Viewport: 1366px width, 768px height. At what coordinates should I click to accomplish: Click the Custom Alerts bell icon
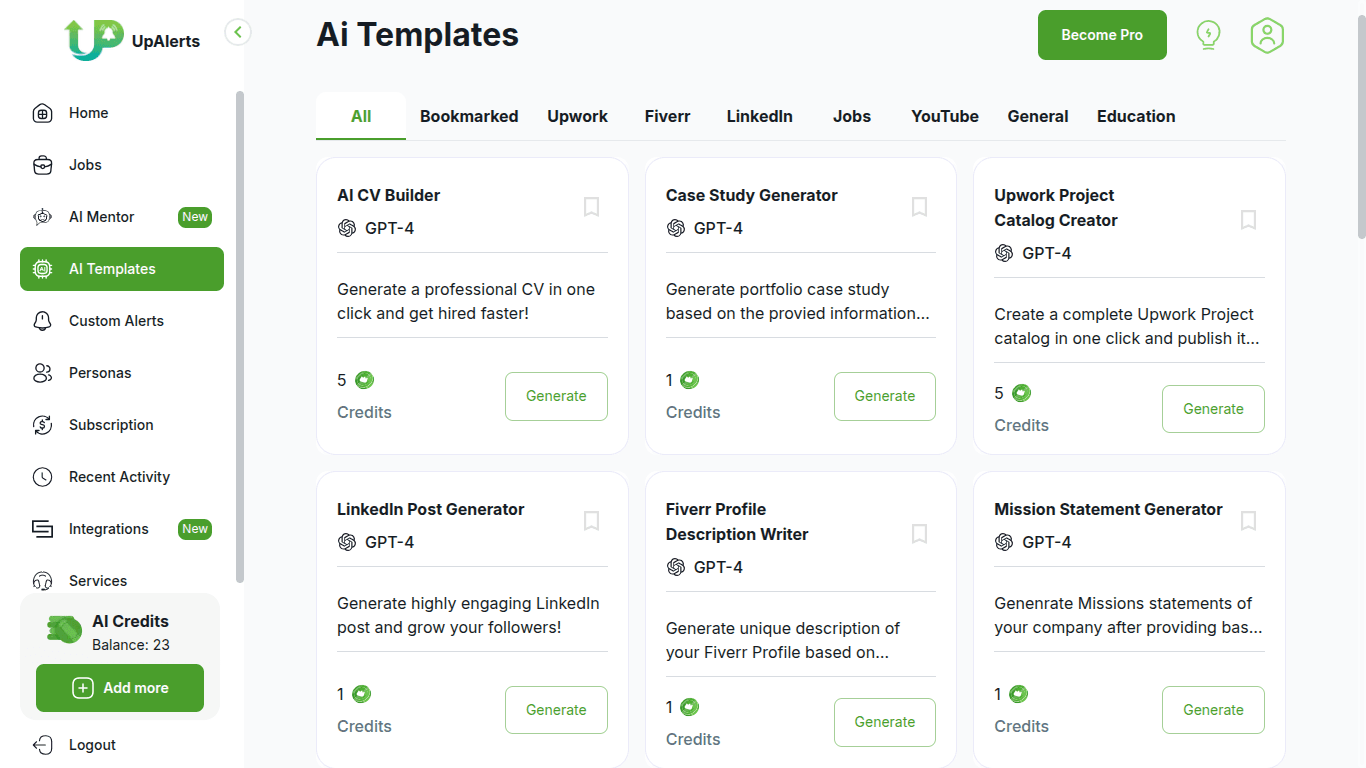coord(42,321)
